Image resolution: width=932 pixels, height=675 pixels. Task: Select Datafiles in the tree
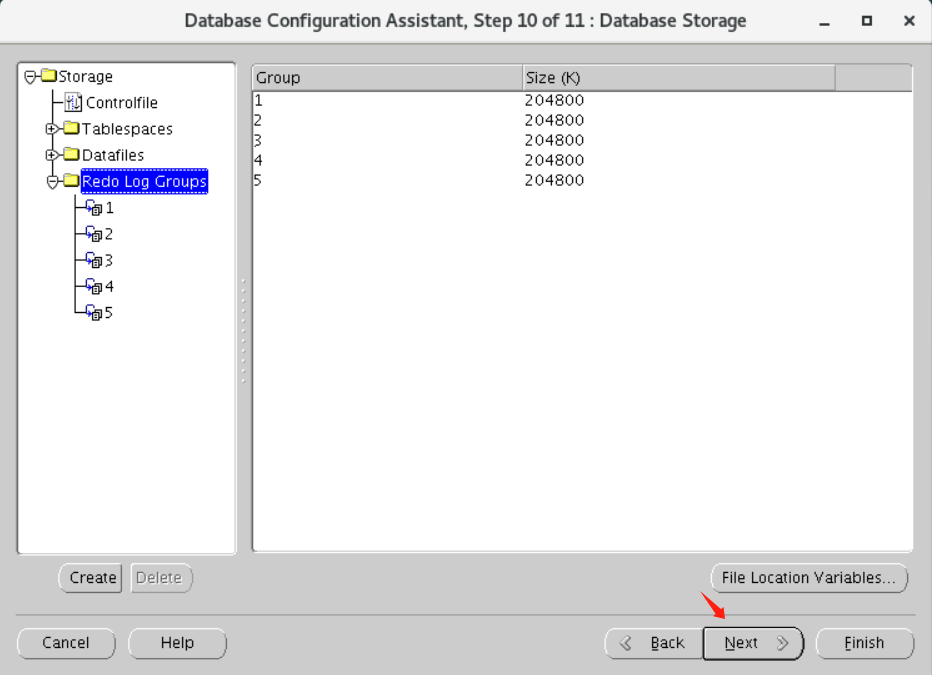point(113,155)
